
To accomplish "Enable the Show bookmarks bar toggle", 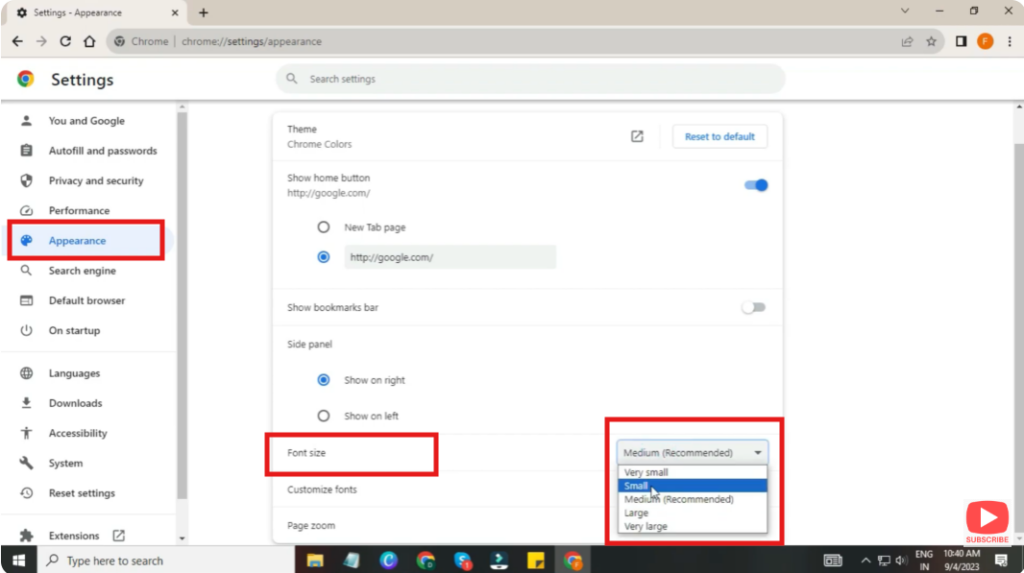I will pos(753,308).
